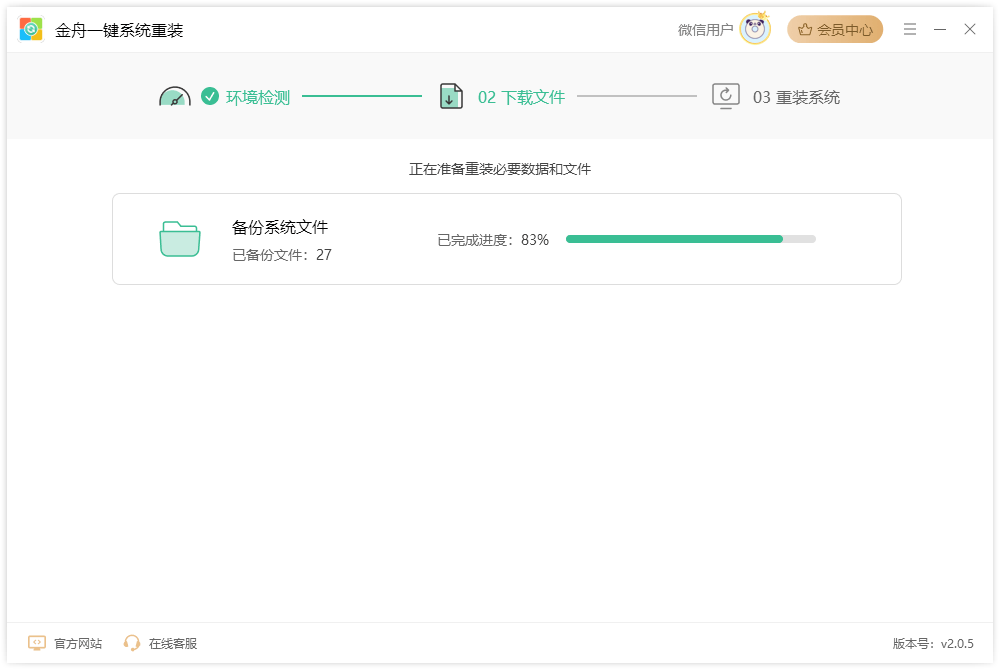The image size is (1000, 670).
Task: Click the dashboard gauge icon for 环境检测
Action: 175,97
